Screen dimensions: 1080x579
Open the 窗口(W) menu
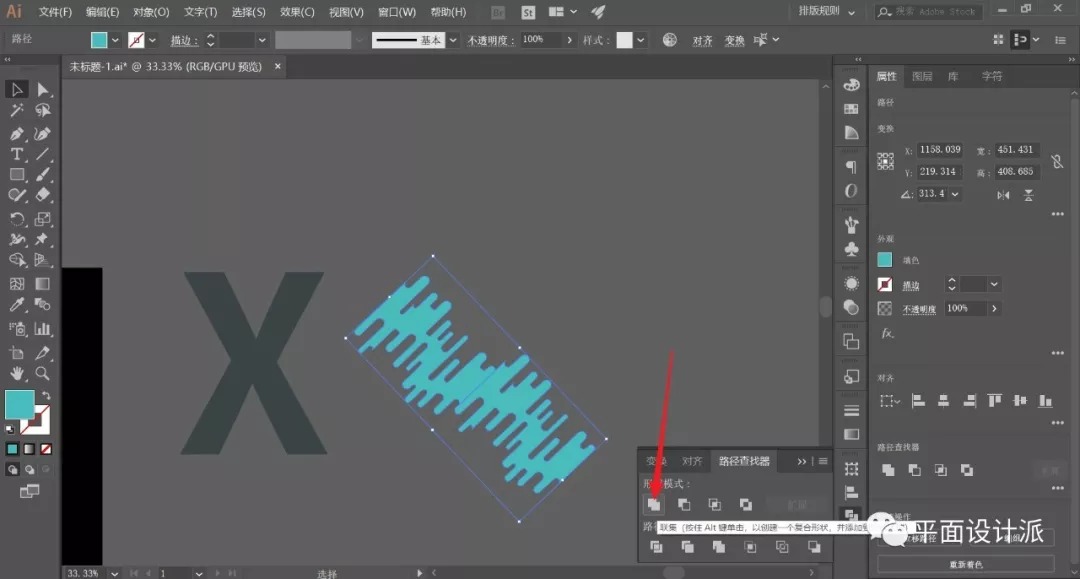pos(397,12)
